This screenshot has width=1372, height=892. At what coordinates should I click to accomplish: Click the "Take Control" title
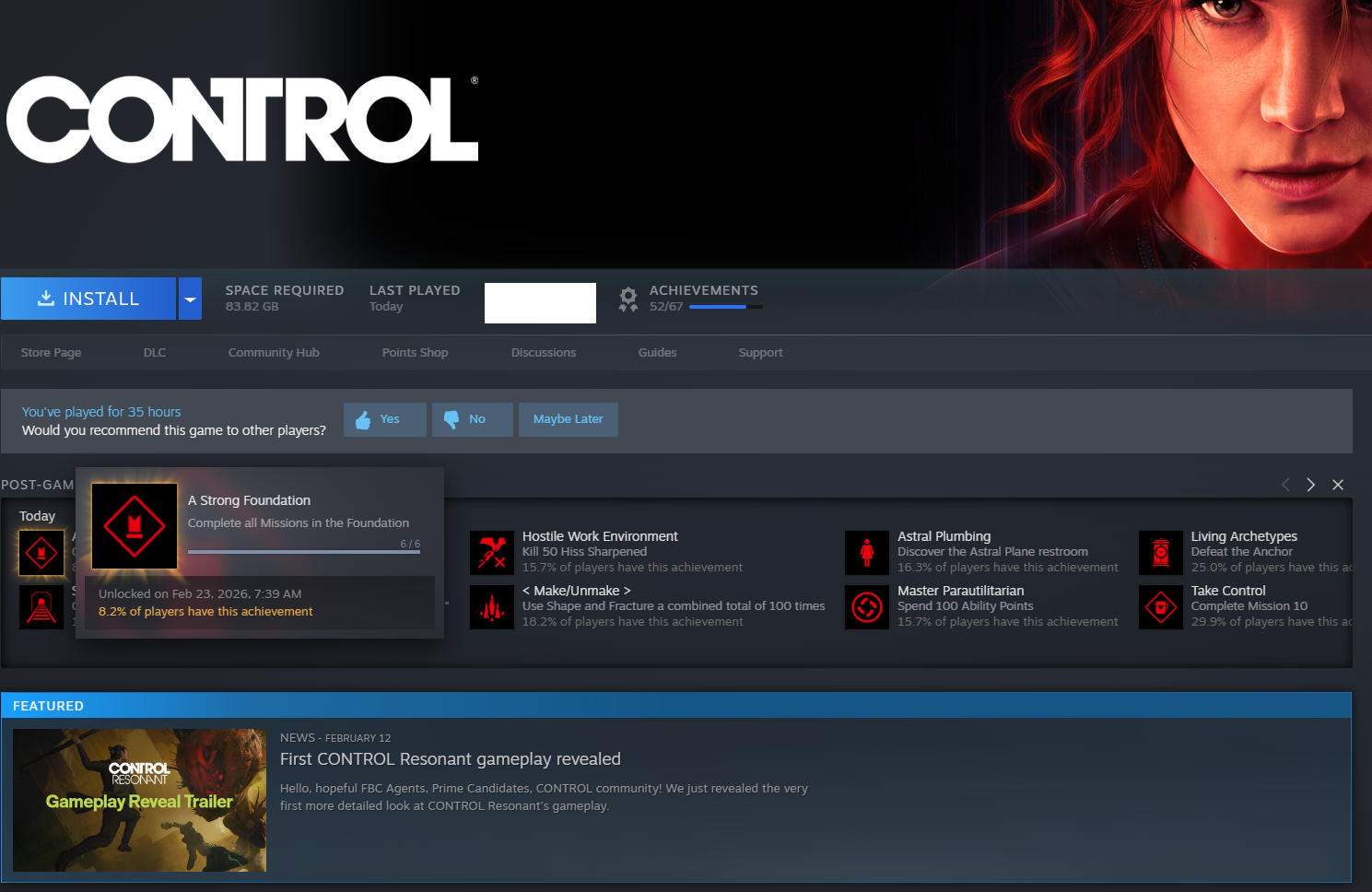tap(1228, 591)
